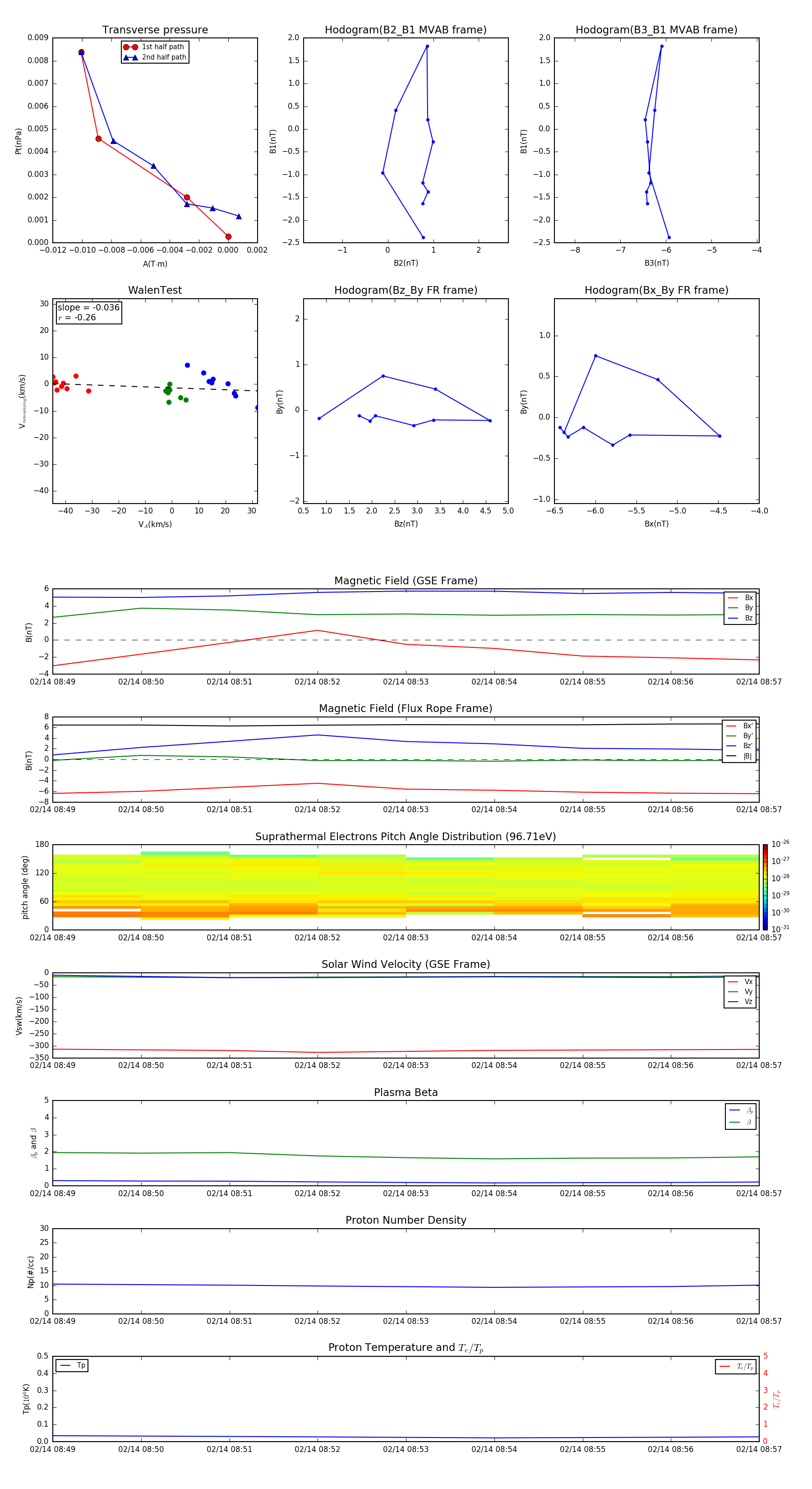Click the 'Pt(nPa)' y-axis label
812x1489 pixels.
tap(18, 141)
